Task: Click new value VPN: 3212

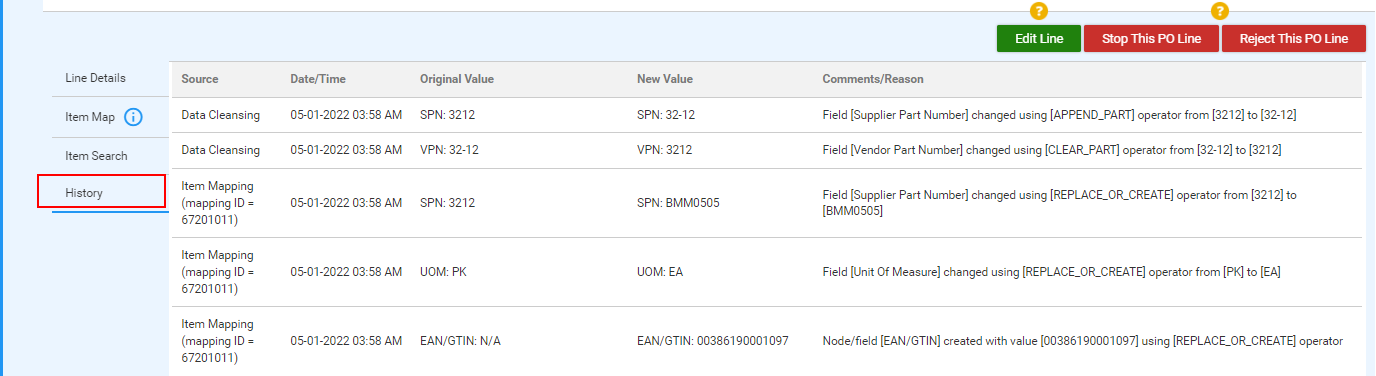Action: 665,150
